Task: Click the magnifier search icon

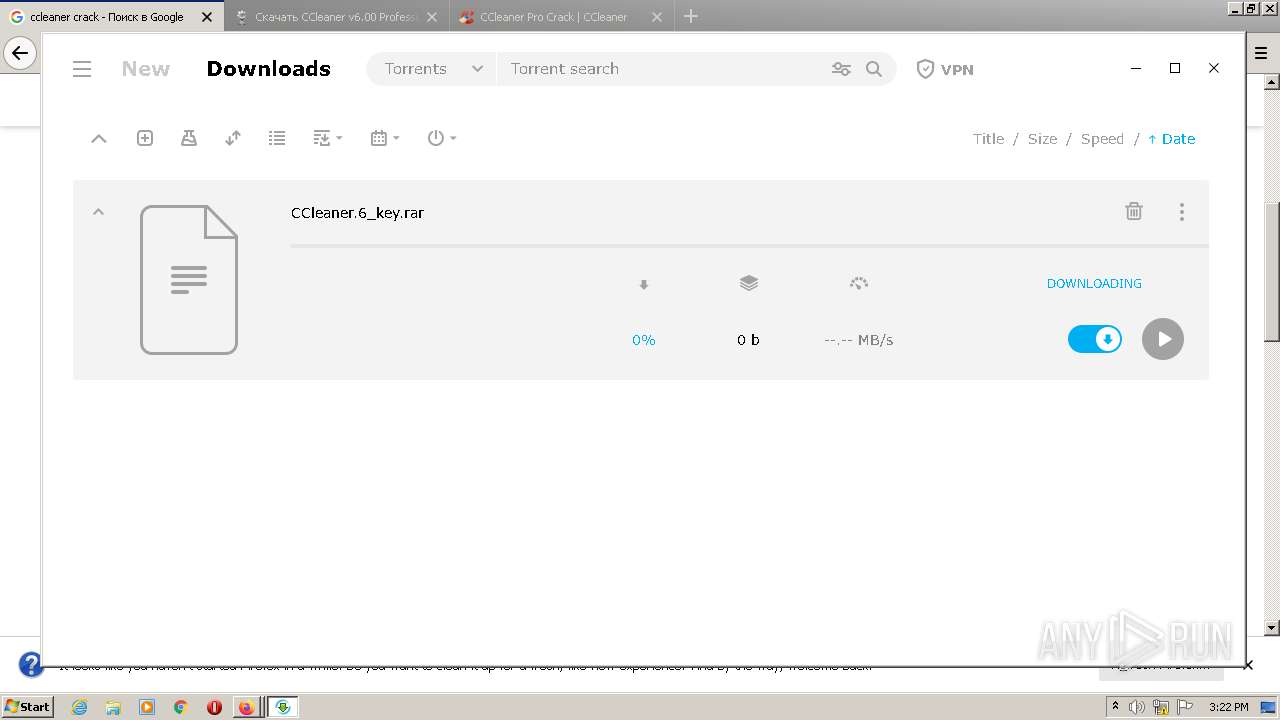Action: pos(874,69)
